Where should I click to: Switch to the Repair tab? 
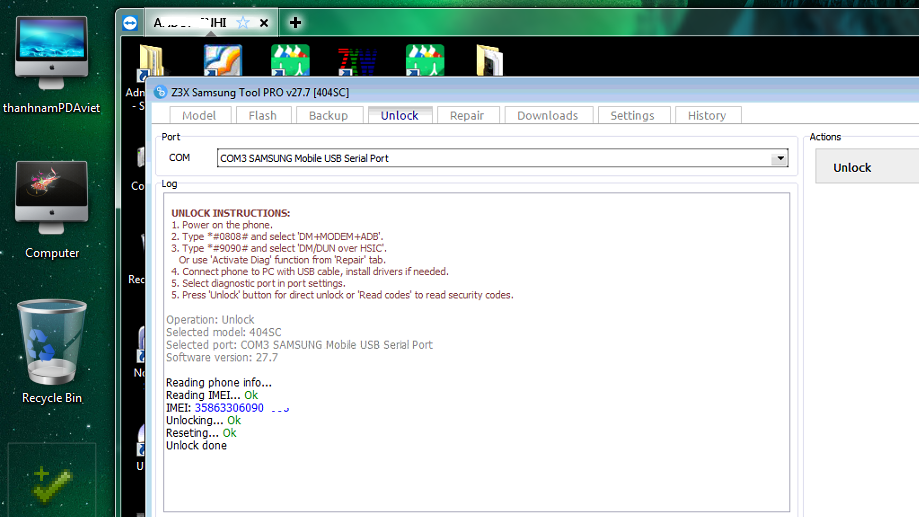pyautogui.click(x=467, y=115)
